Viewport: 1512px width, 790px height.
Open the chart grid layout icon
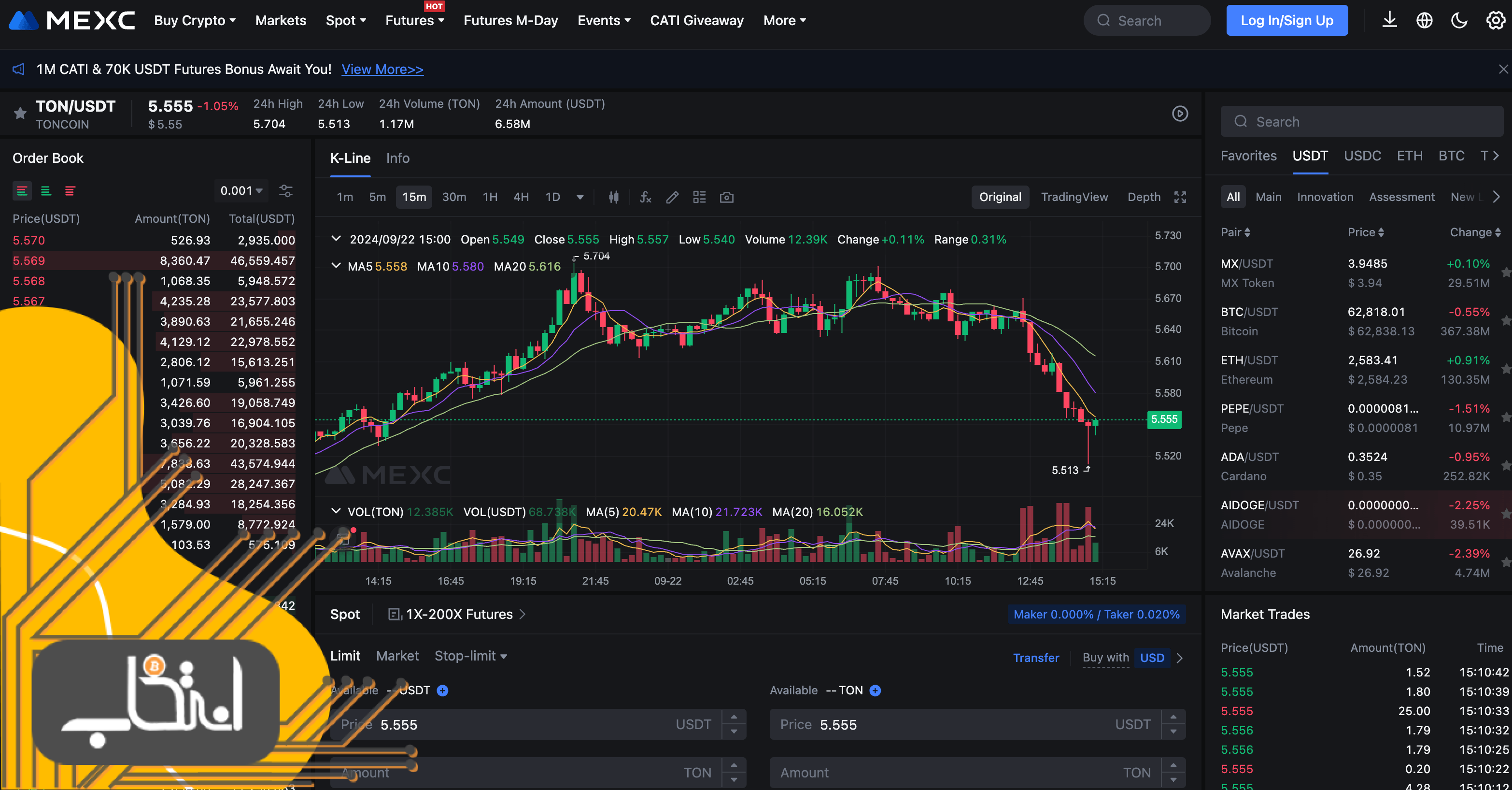[x=699, y=197]
